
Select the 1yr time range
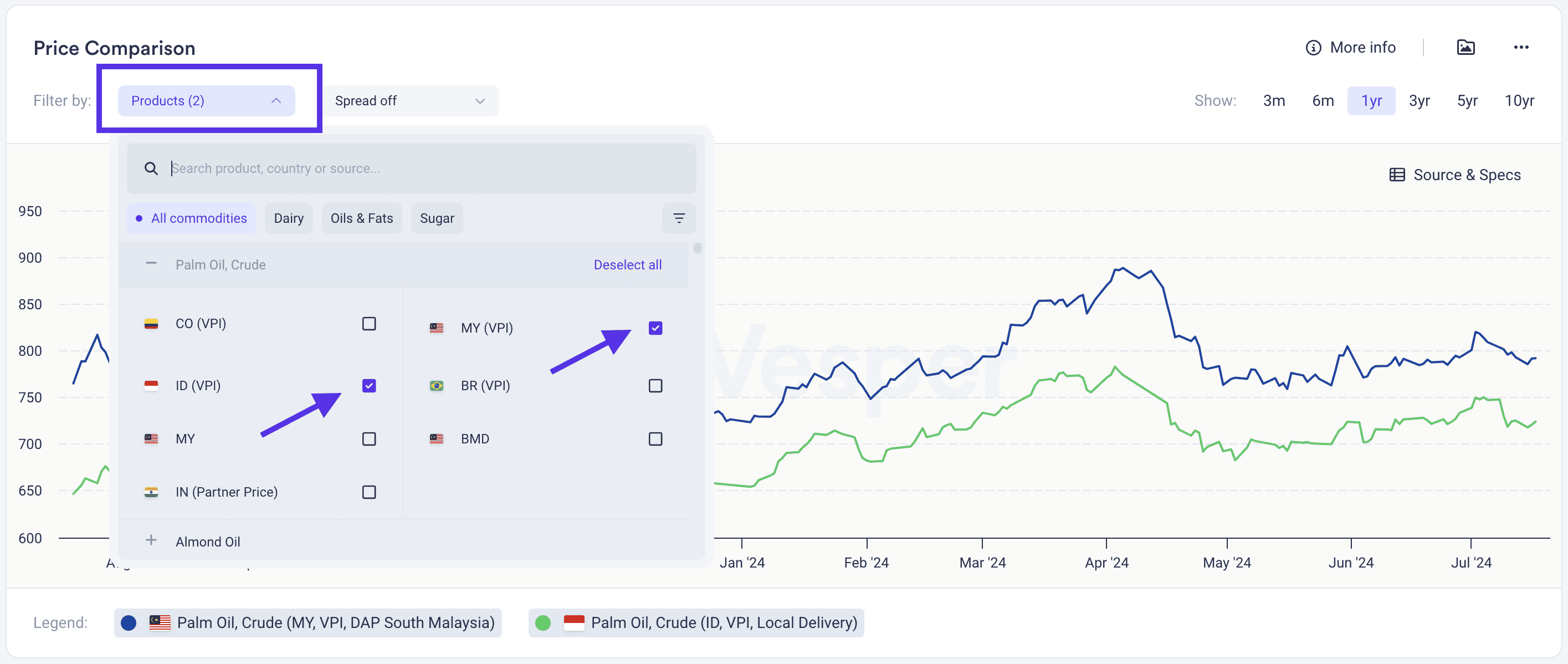point(1371,100)
